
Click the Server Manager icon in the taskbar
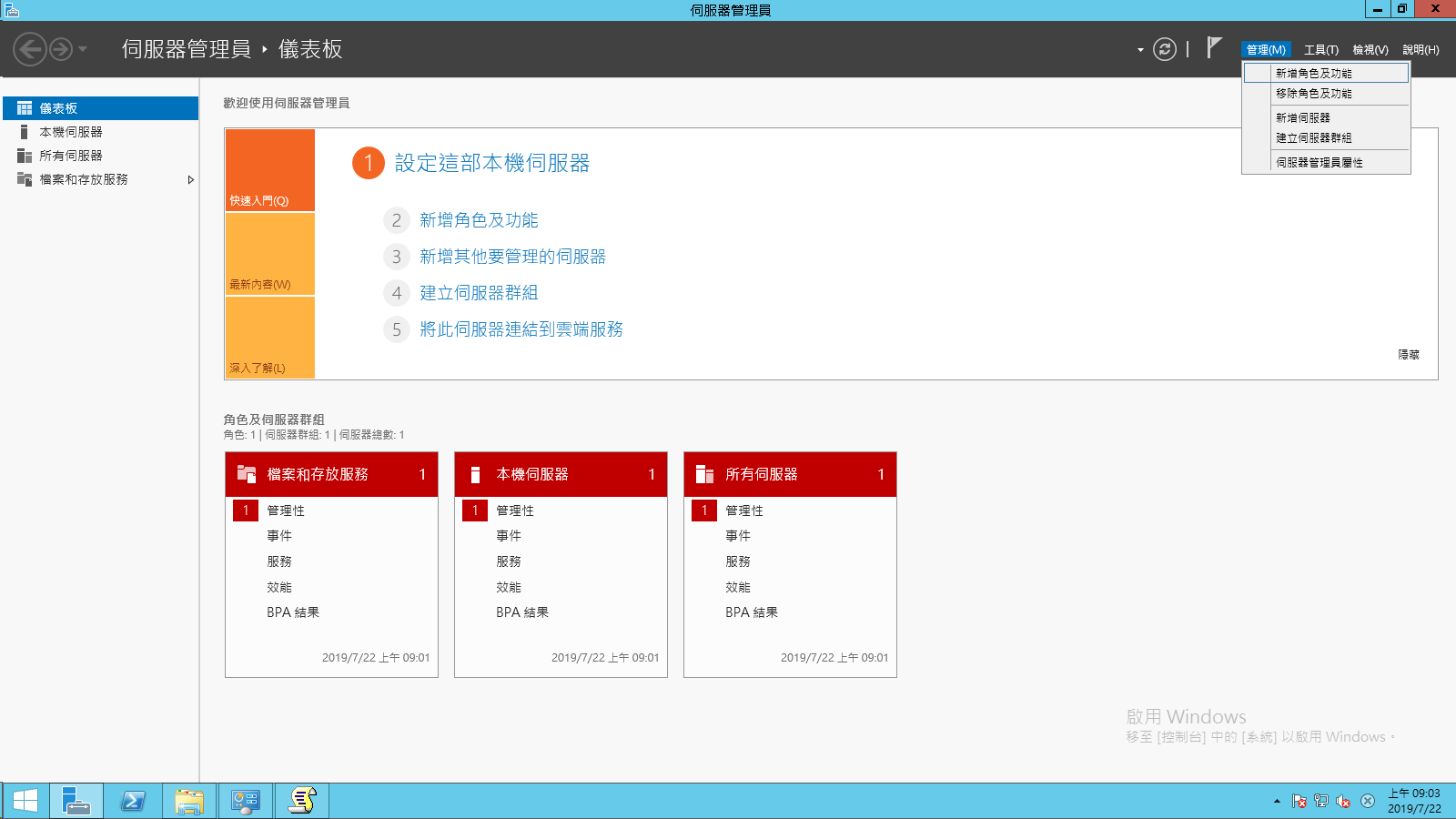(76, 800)
